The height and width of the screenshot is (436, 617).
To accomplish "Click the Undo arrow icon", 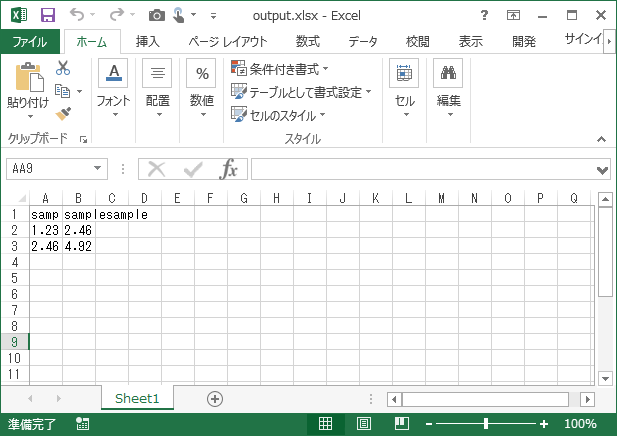I will tap(77, 15).
